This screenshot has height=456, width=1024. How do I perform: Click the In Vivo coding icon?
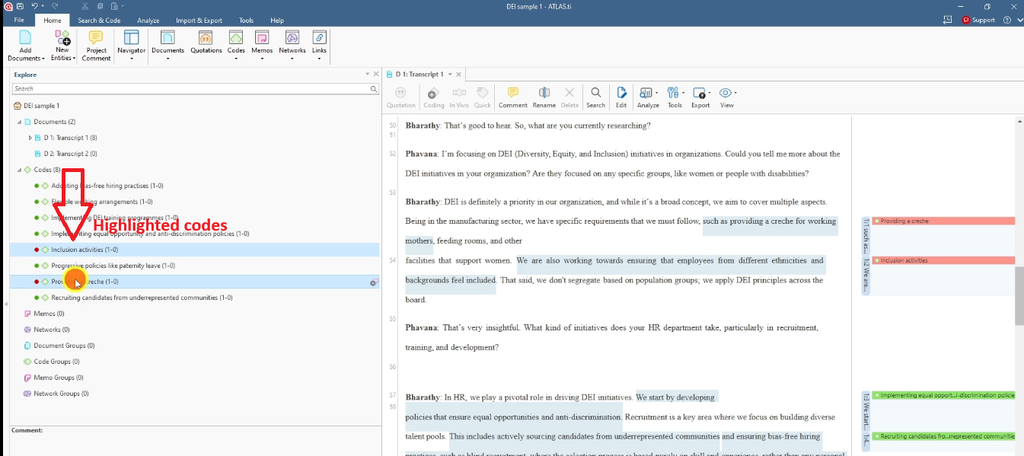coord(459,93)
